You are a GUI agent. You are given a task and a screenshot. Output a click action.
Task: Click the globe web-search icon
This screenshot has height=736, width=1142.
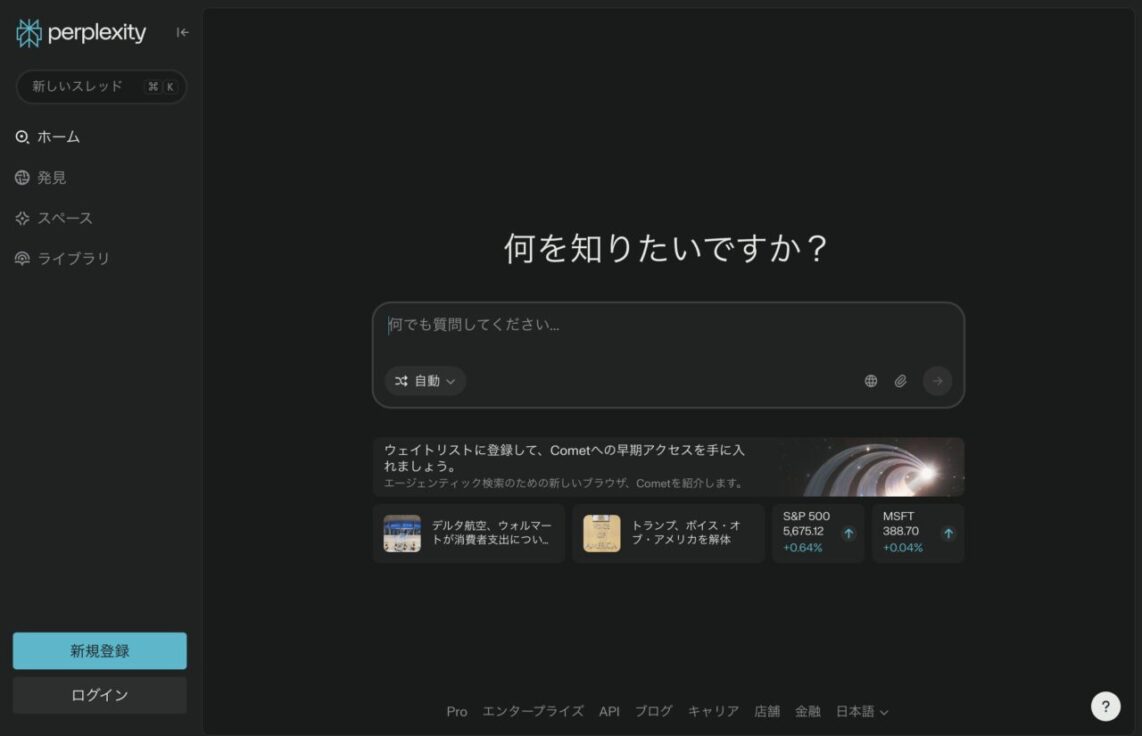pos(870,381)
